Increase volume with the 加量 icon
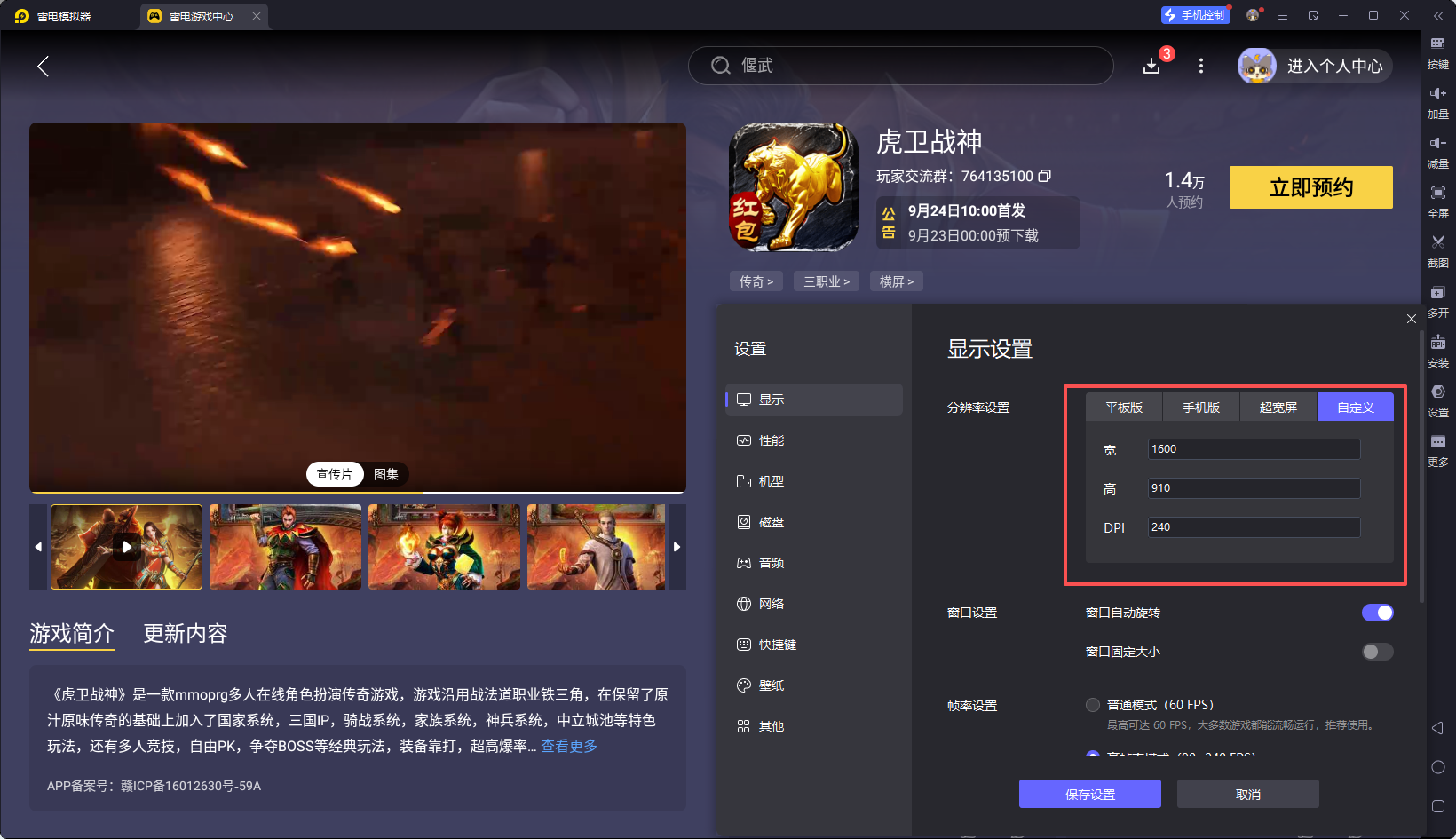Image resolution: width=1456 pixels, height=839 pixels. point(1438,101)
